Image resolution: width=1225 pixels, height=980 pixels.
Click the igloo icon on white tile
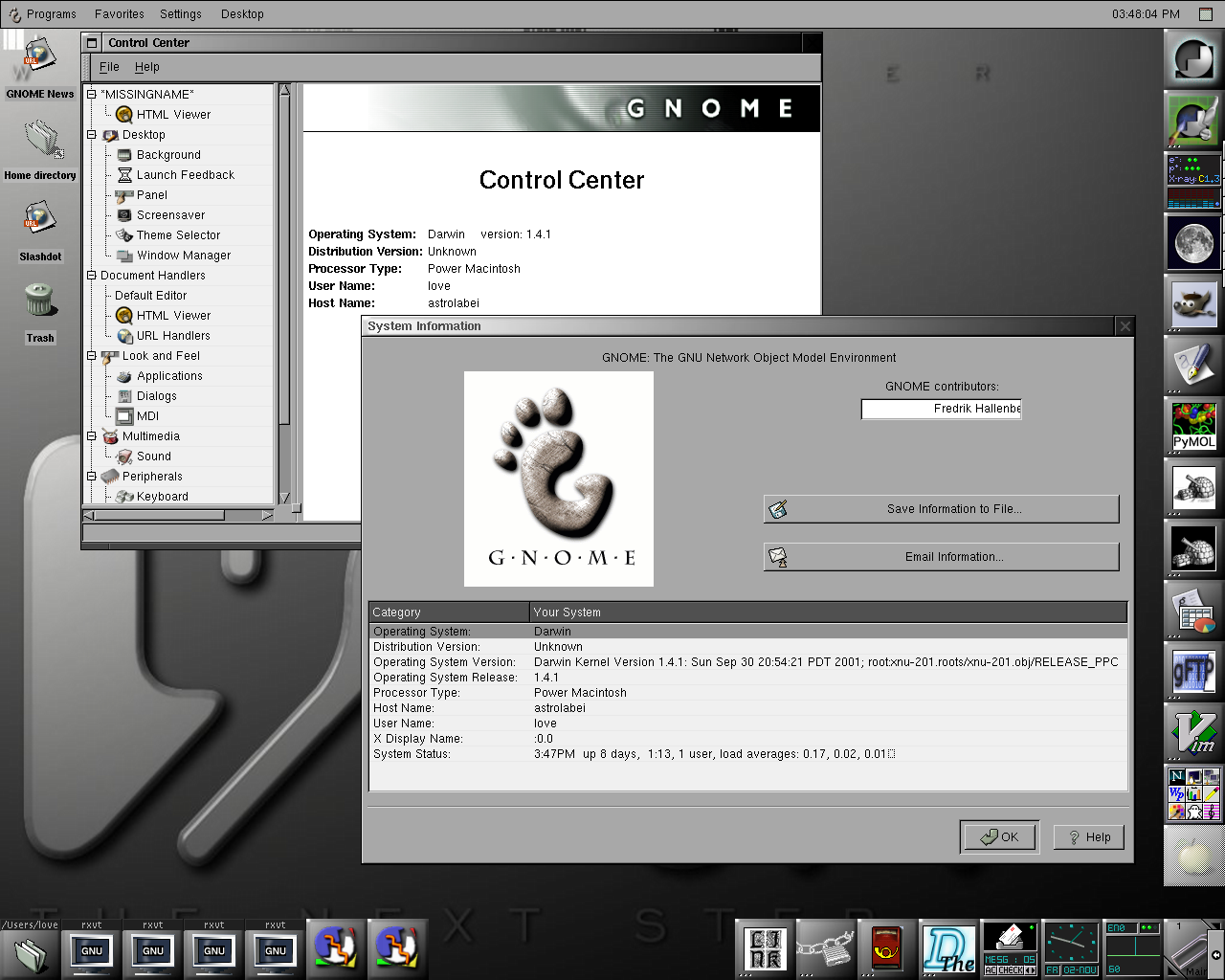[1193, 487]
